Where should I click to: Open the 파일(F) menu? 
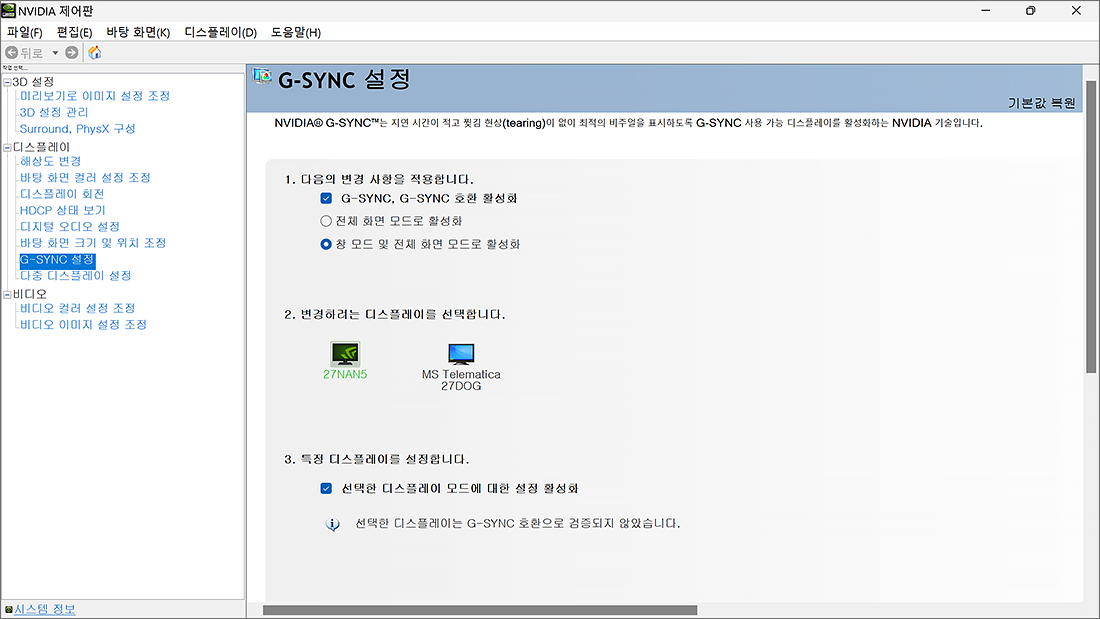click(x=24, y=32)
